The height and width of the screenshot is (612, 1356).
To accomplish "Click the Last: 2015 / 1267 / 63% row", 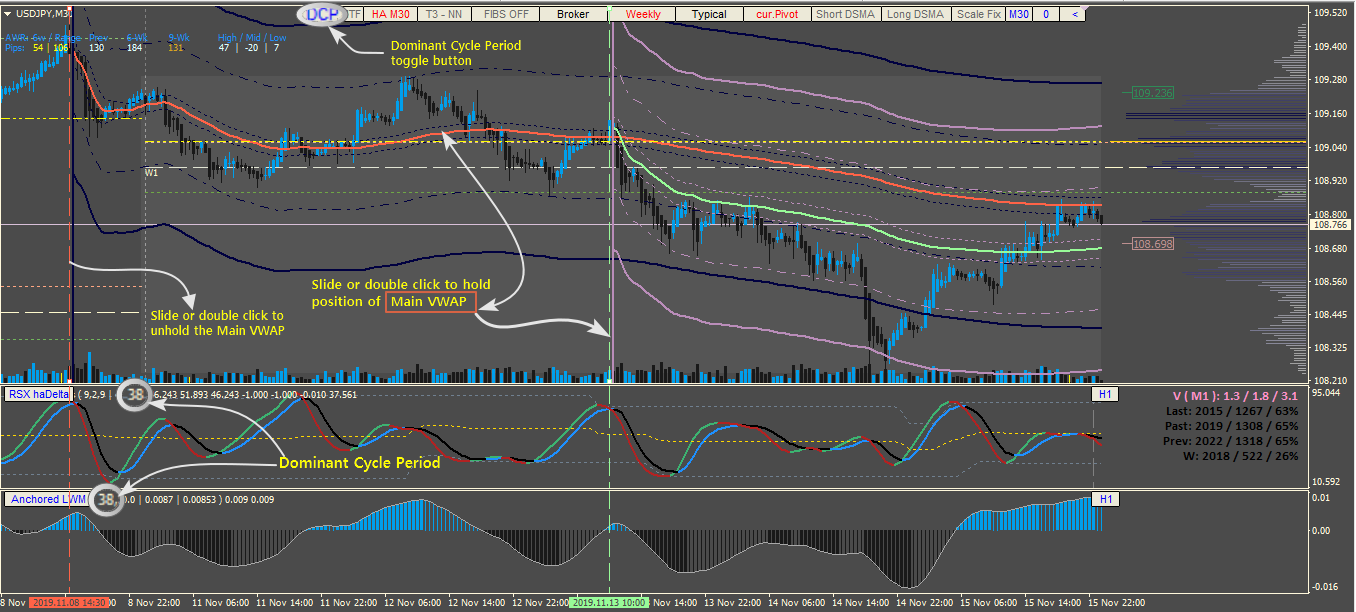I will 1232,410.
